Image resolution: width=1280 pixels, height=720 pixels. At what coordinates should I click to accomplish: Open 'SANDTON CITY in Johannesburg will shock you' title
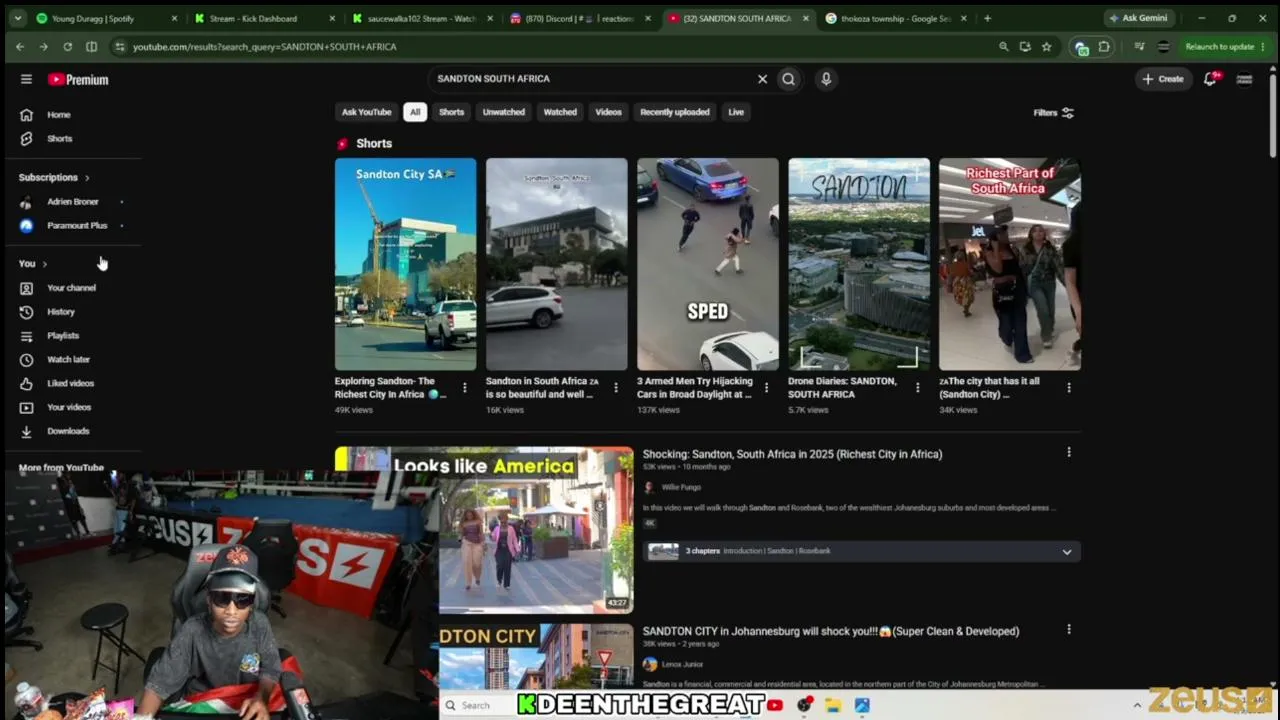pyautogui.click(x=831, y=631)
